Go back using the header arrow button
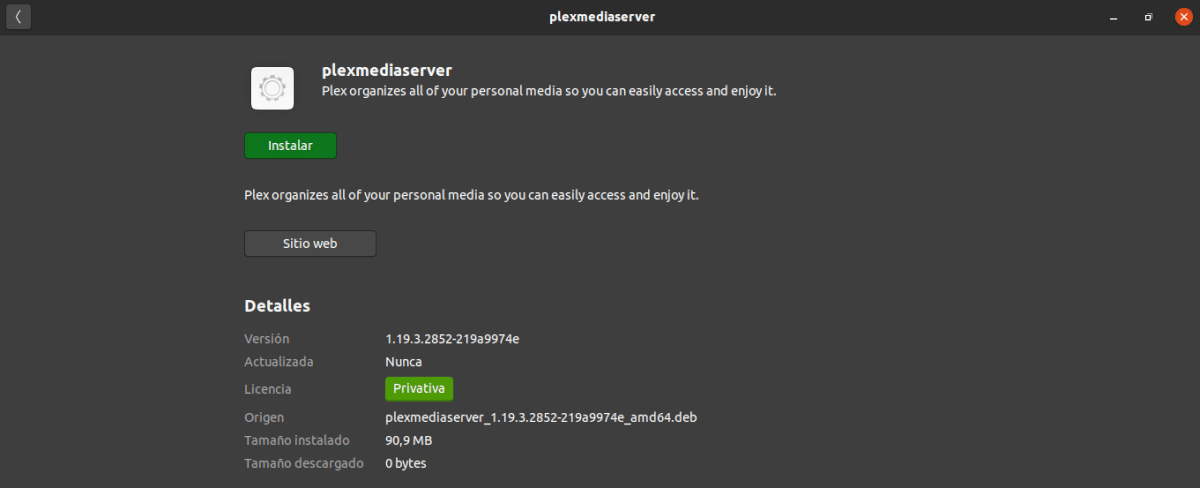Viewport: 1200px width, 488px height. pyautogui.click(x=18, y=17)
